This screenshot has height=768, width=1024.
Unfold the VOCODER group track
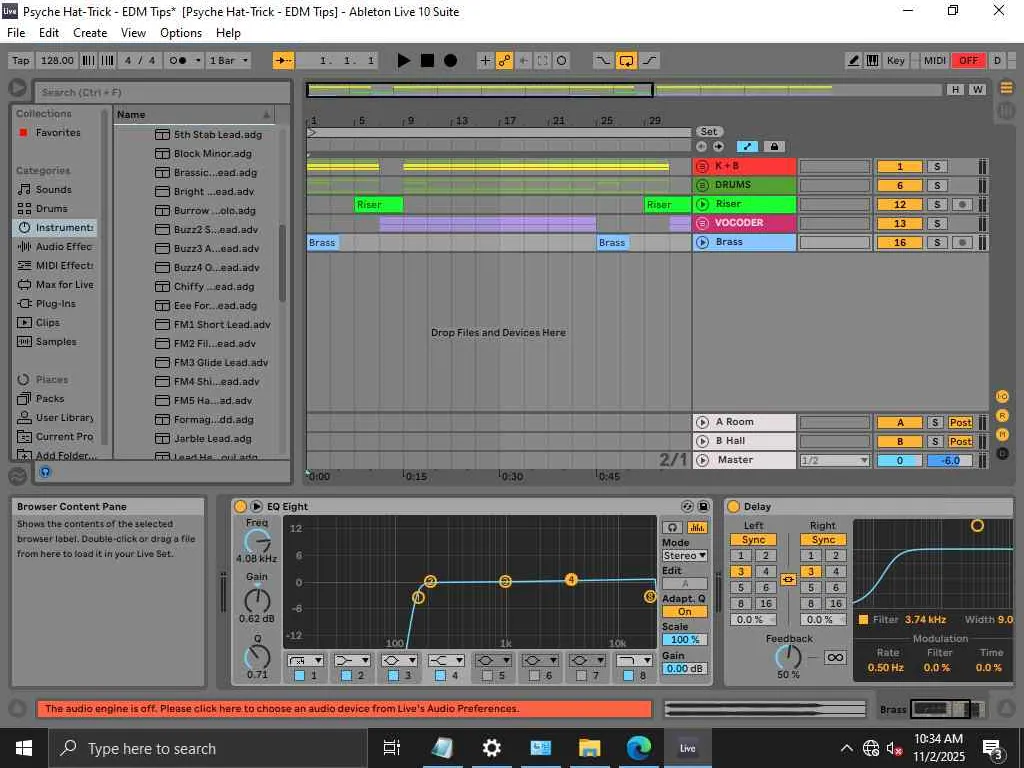pos(703,223)
